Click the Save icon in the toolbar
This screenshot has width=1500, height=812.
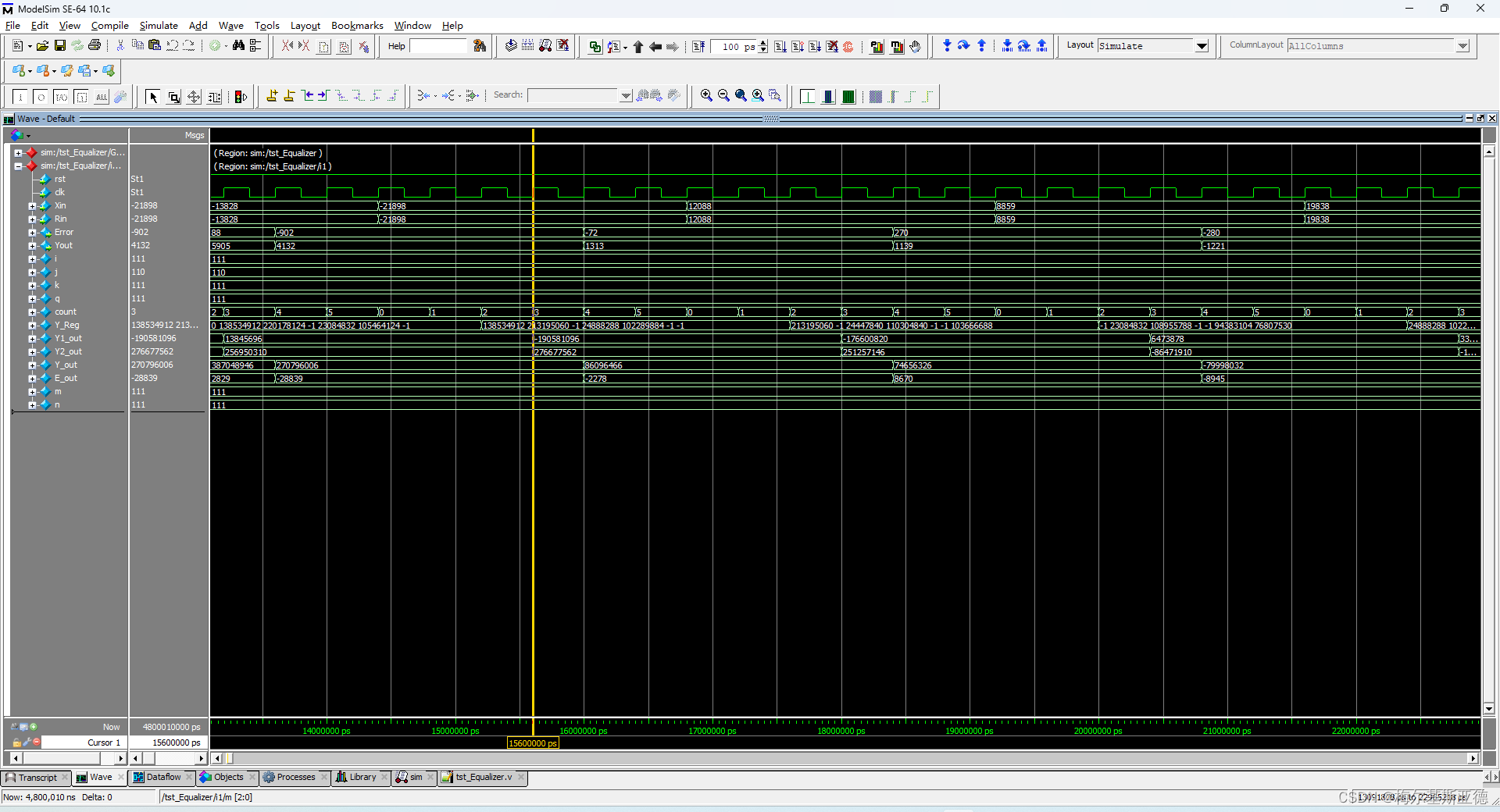(60, 46)
